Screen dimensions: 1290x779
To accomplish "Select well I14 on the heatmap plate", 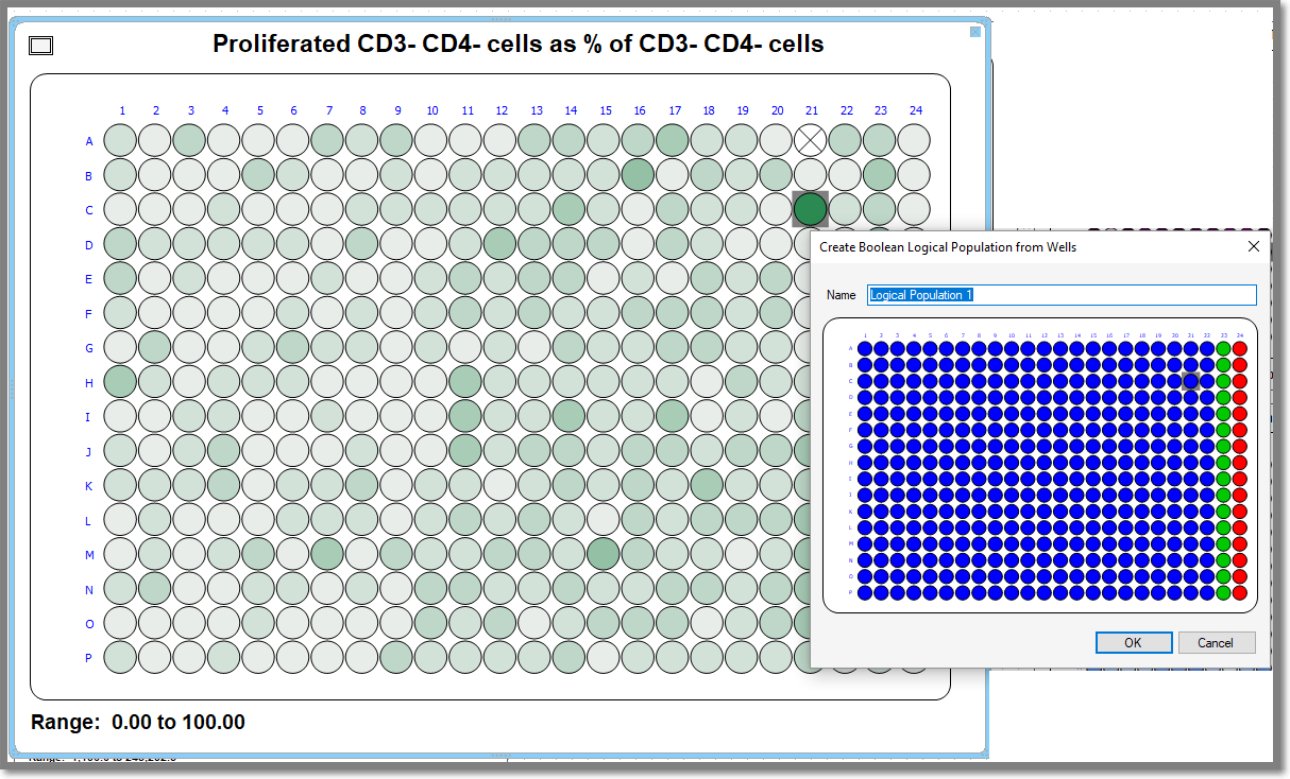I will [x=569, y=417].
